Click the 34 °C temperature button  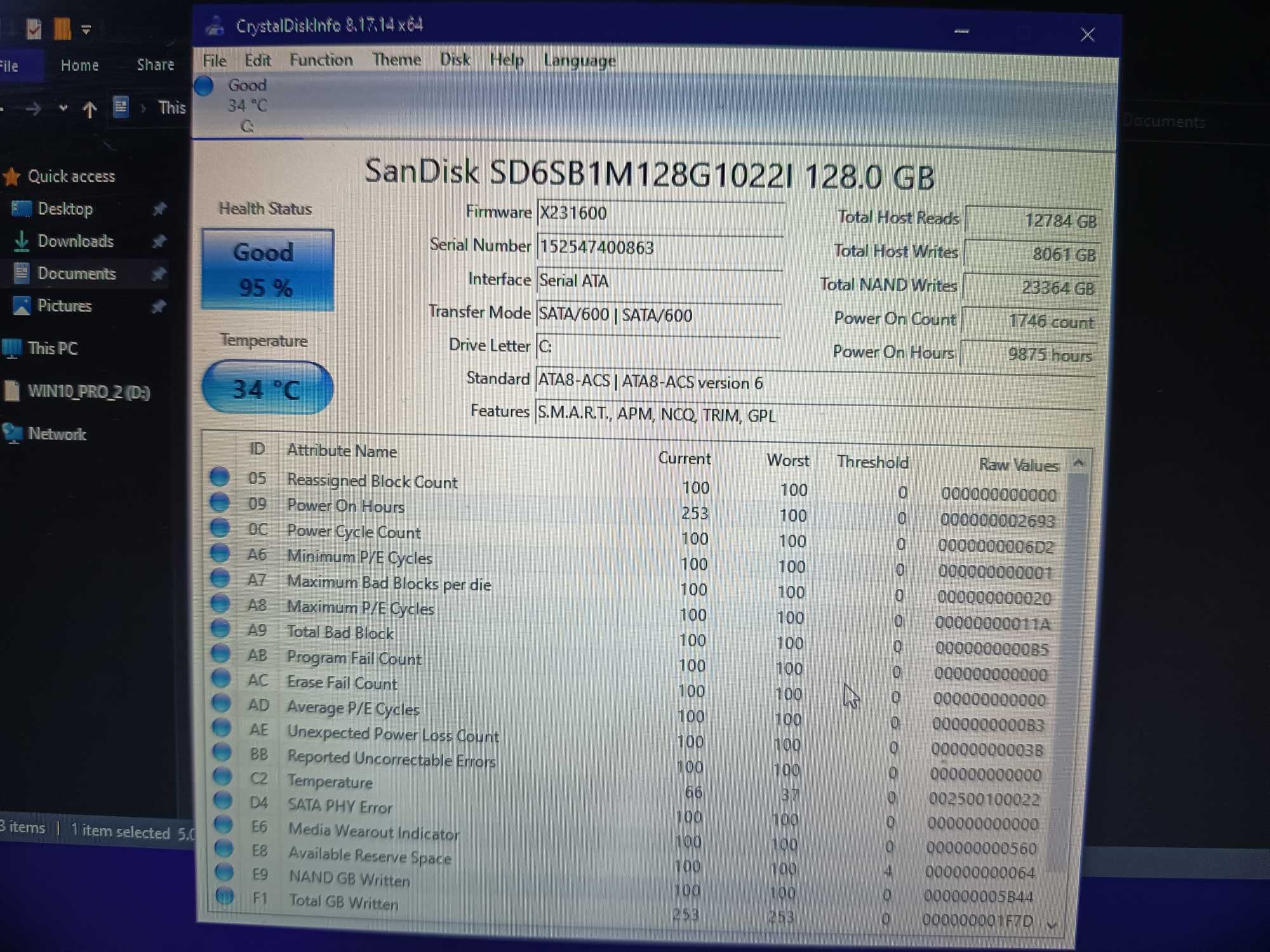(267, 388)
